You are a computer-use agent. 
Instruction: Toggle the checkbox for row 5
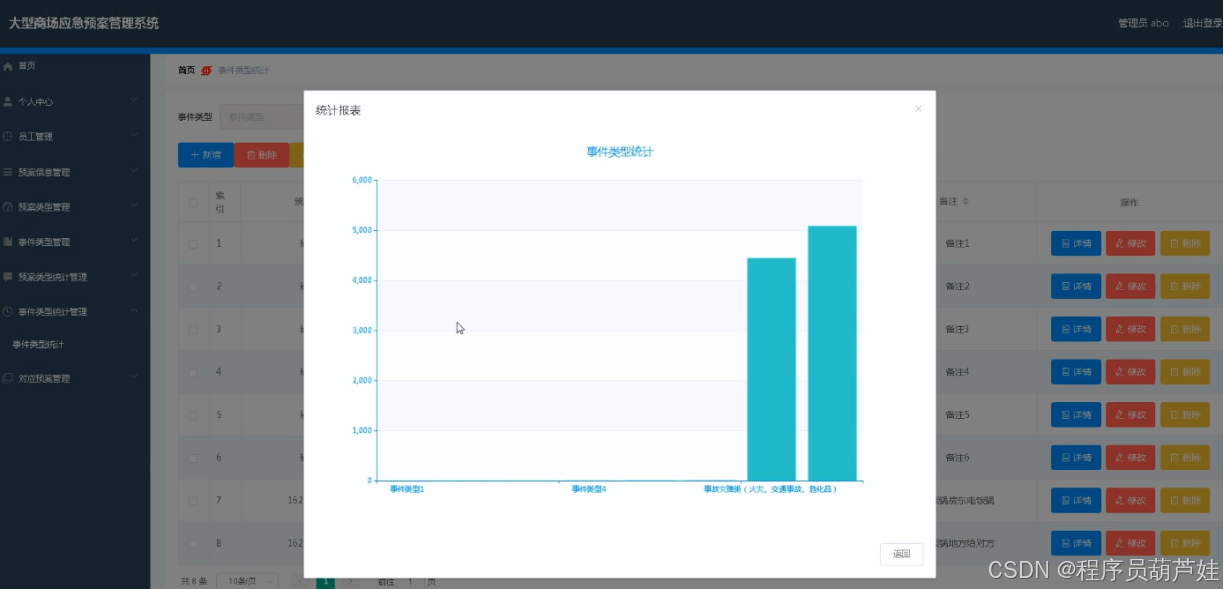pyautogui.click(x=193, y=414)
